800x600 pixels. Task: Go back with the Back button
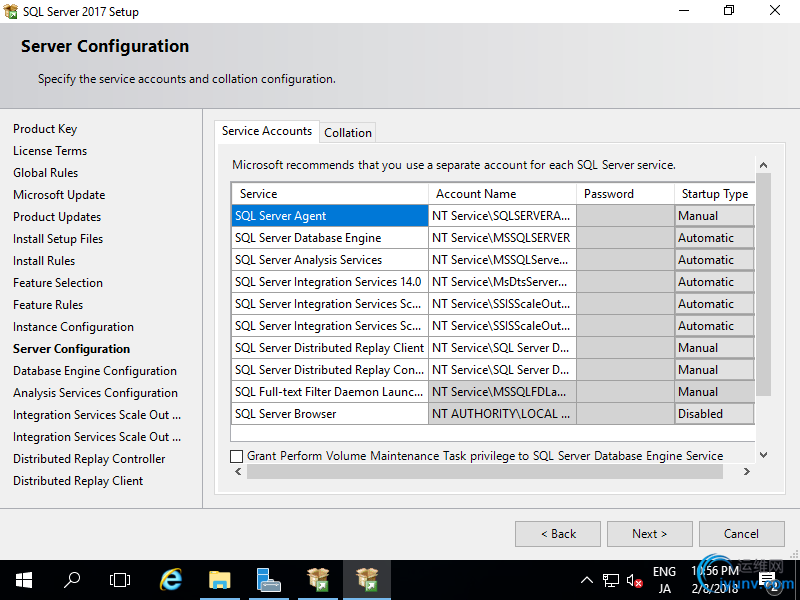pos(558,534)
